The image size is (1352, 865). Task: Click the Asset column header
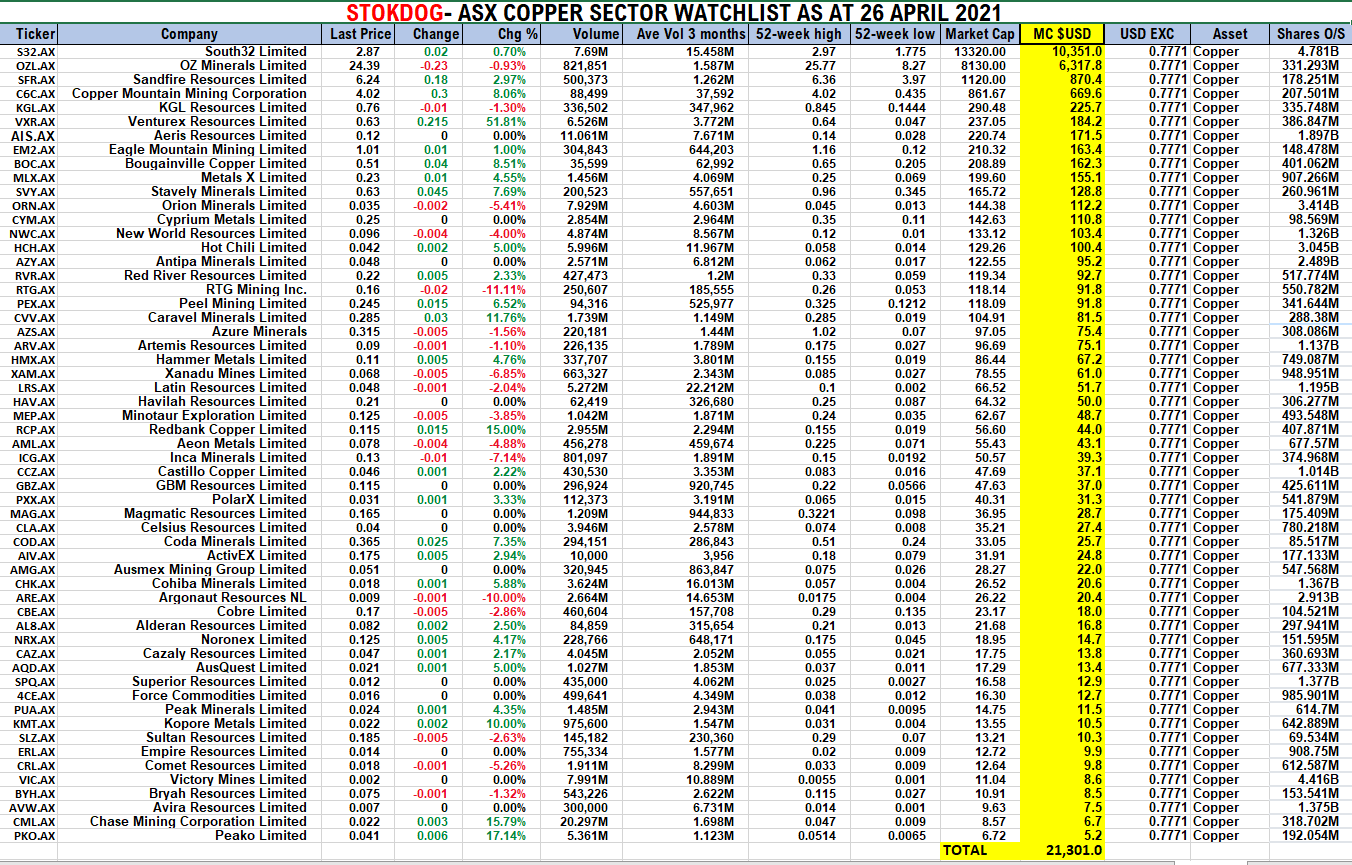tap(1230, 34)
